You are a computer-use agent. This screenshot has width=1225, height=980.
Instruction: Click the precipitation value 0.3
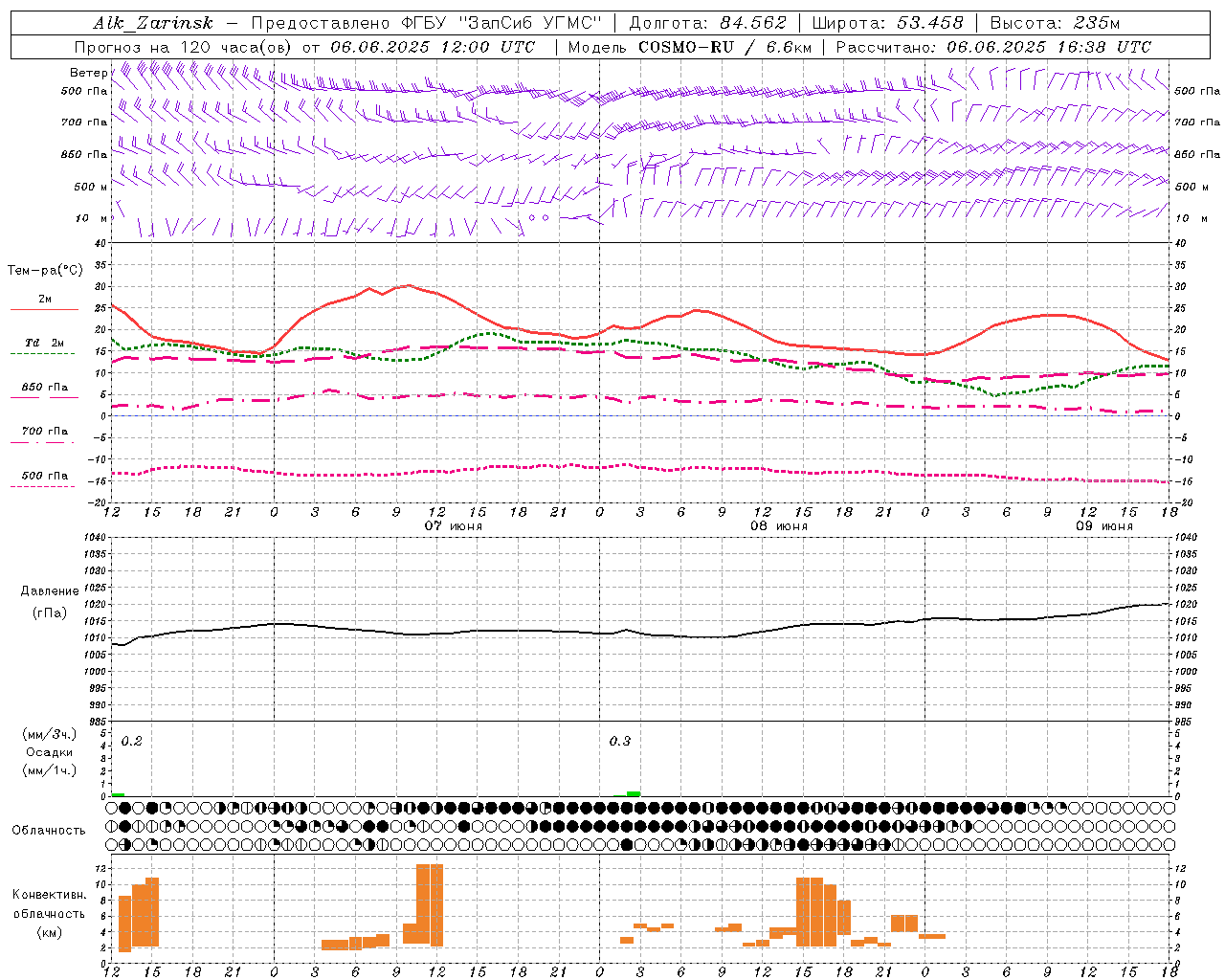[620, 742]
